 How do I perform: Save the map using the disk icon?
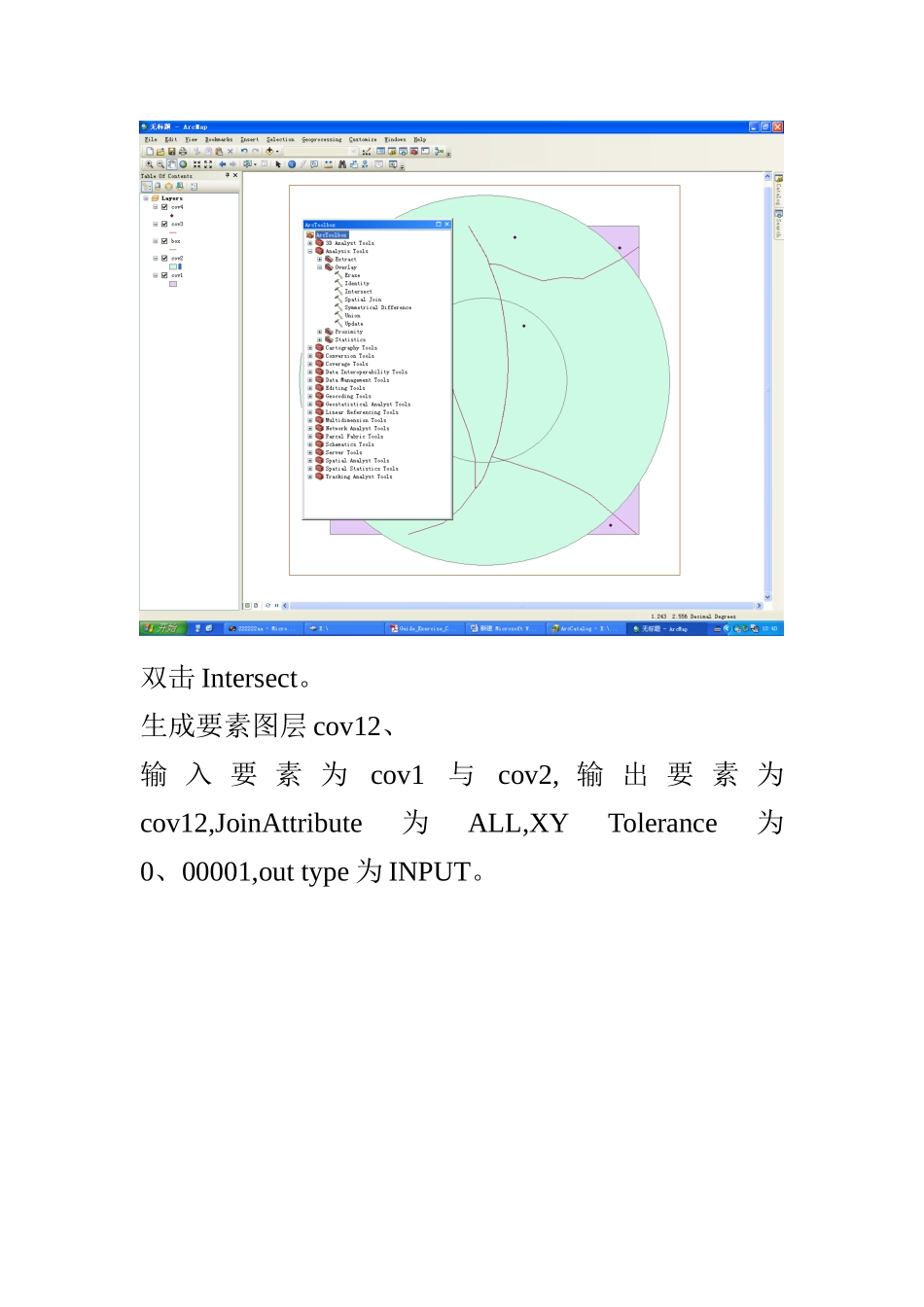[171, 152]
